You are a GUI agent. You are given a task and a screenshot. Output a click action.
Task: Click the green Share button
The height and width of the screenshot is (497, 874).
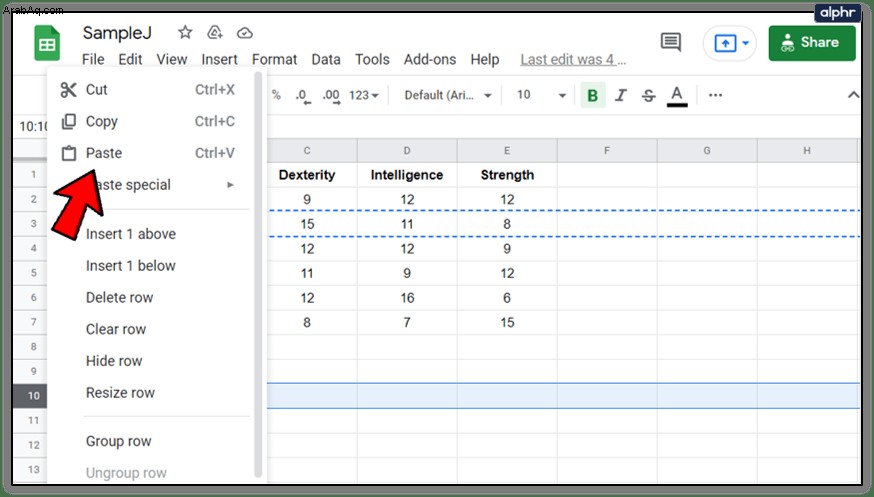click(x=812, y=43)
